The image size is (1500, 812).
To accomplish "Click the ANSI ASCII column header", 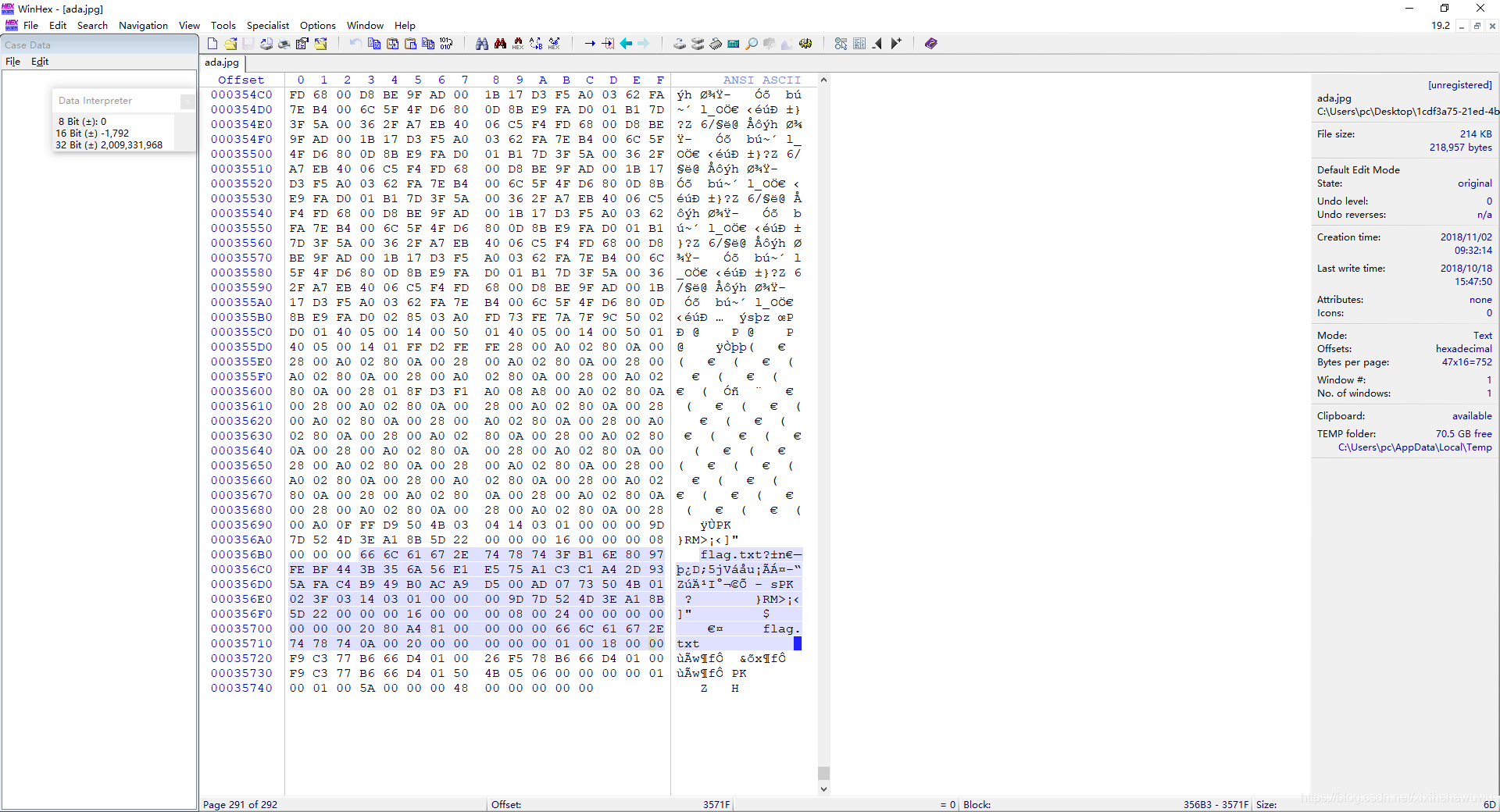I will pos(762,80).
